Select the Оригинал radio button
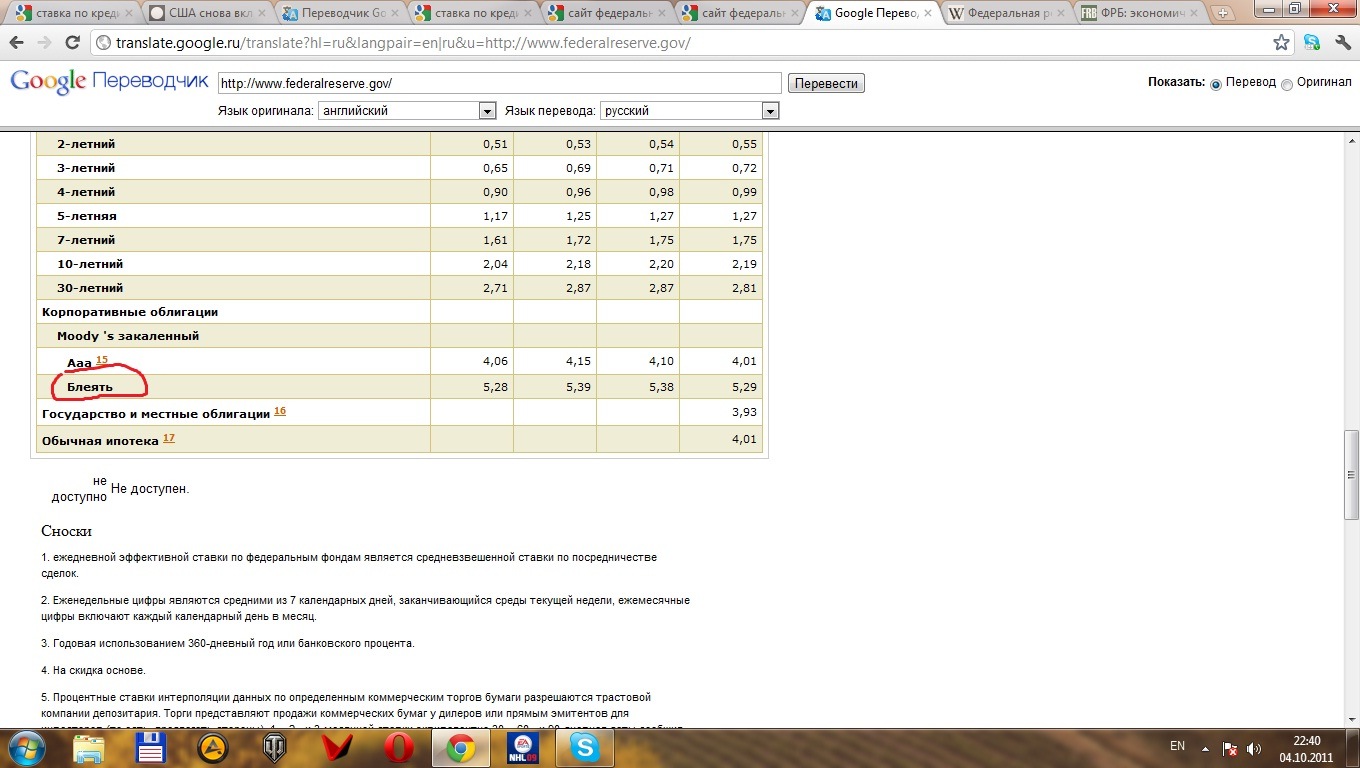The height and width of the screenshot is (768, 1360). click(x=1287, y=84)
